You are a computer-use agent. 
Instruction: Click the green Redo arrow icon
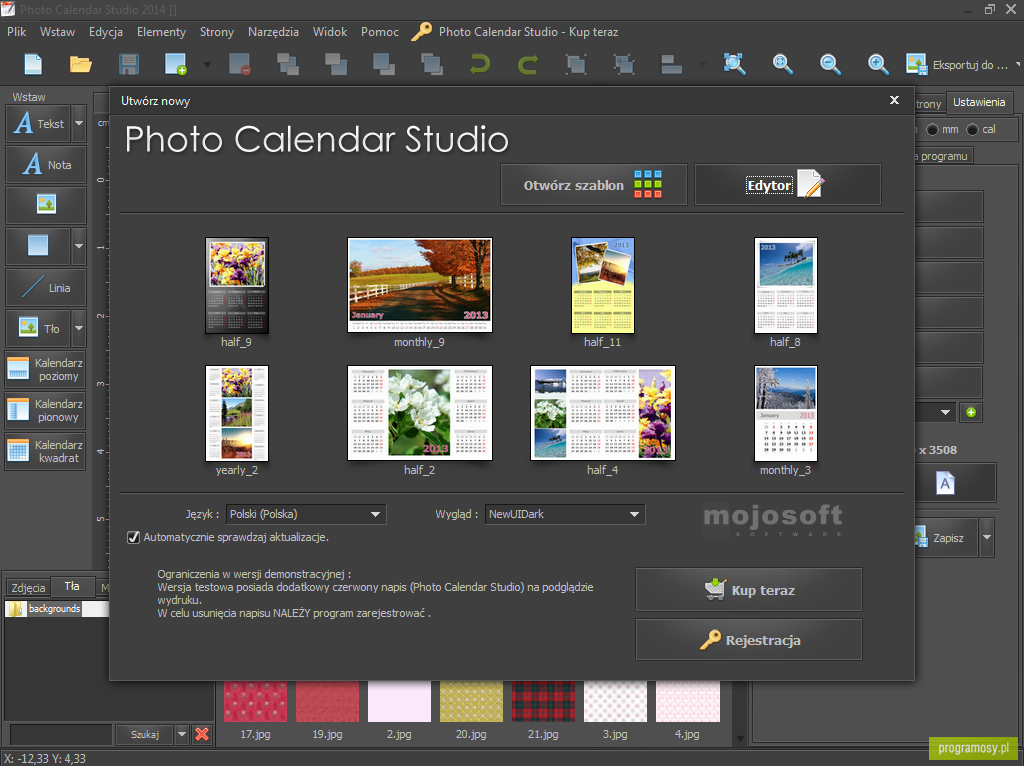(x=528, y=64)
